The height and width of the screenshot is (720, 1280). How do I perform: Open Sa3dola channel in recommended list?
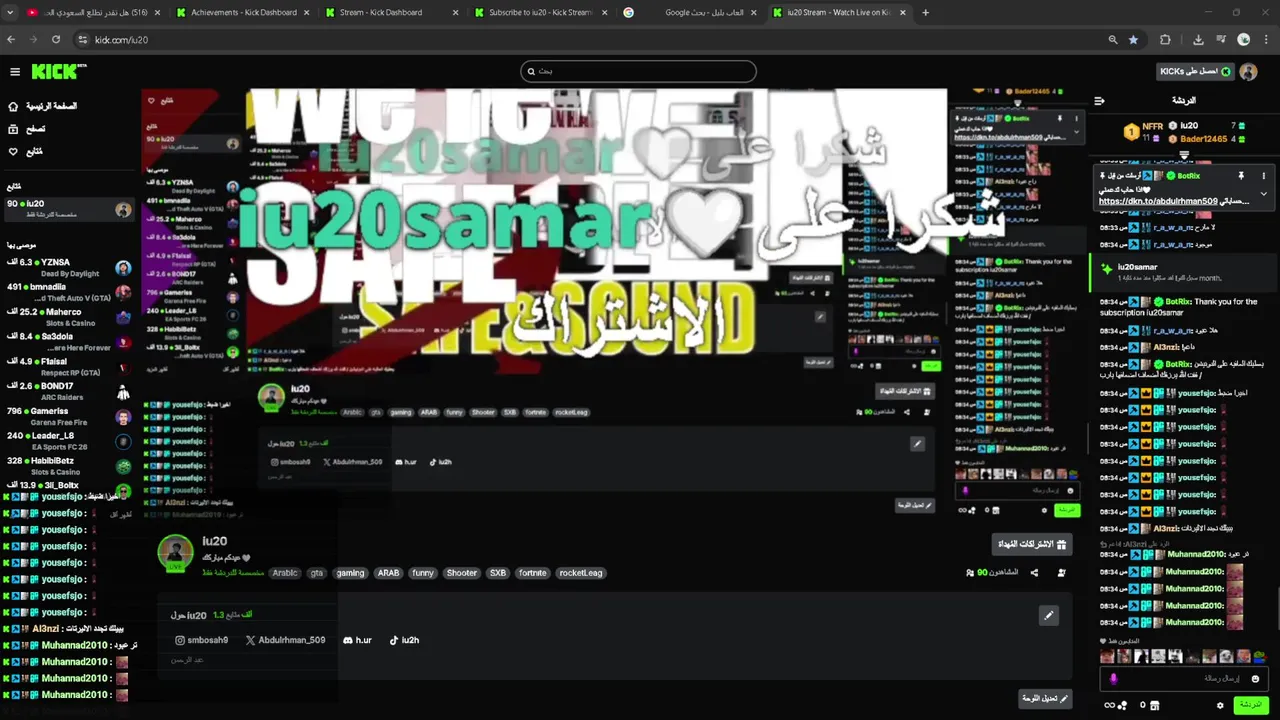[x=68, y=342]
